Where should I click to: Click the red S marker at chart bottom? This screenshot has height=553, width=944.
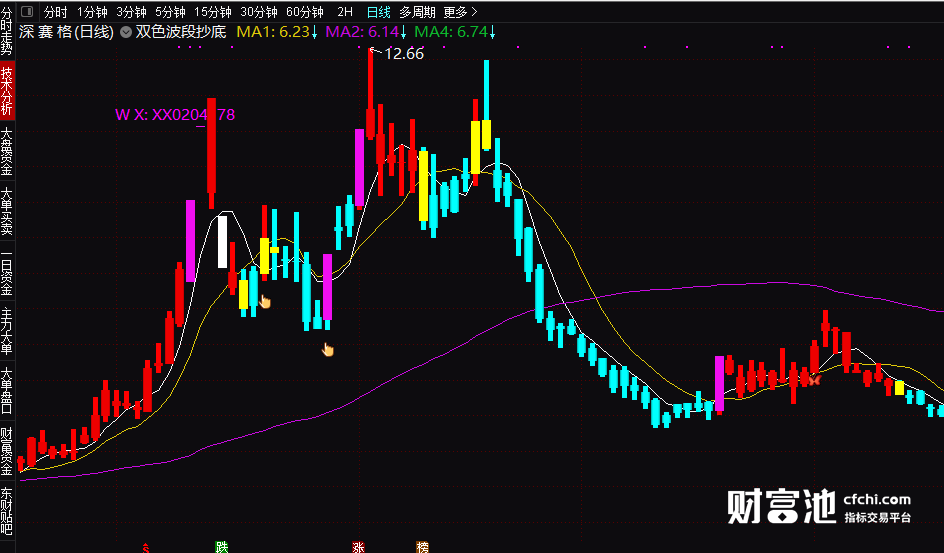pyautogui.click(x=146, y=548)
